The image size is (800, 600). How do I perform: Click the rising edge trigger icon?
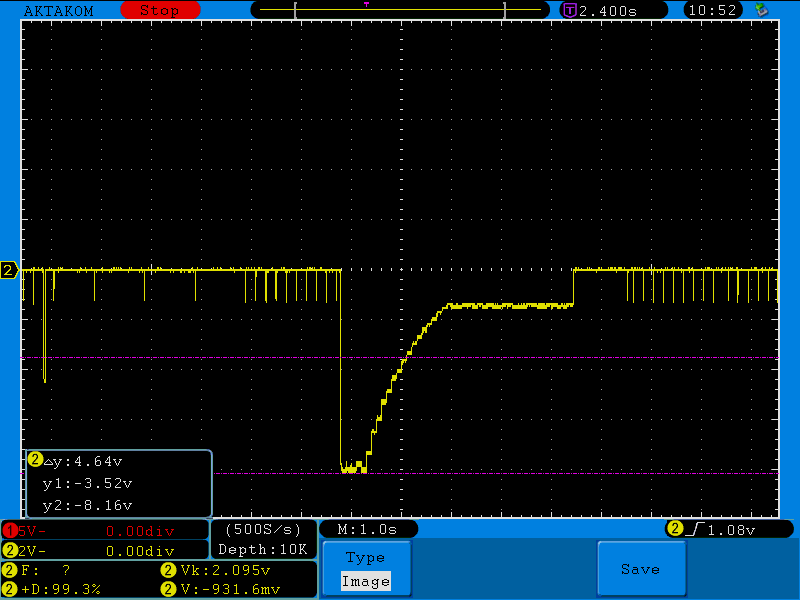point(695,530)
